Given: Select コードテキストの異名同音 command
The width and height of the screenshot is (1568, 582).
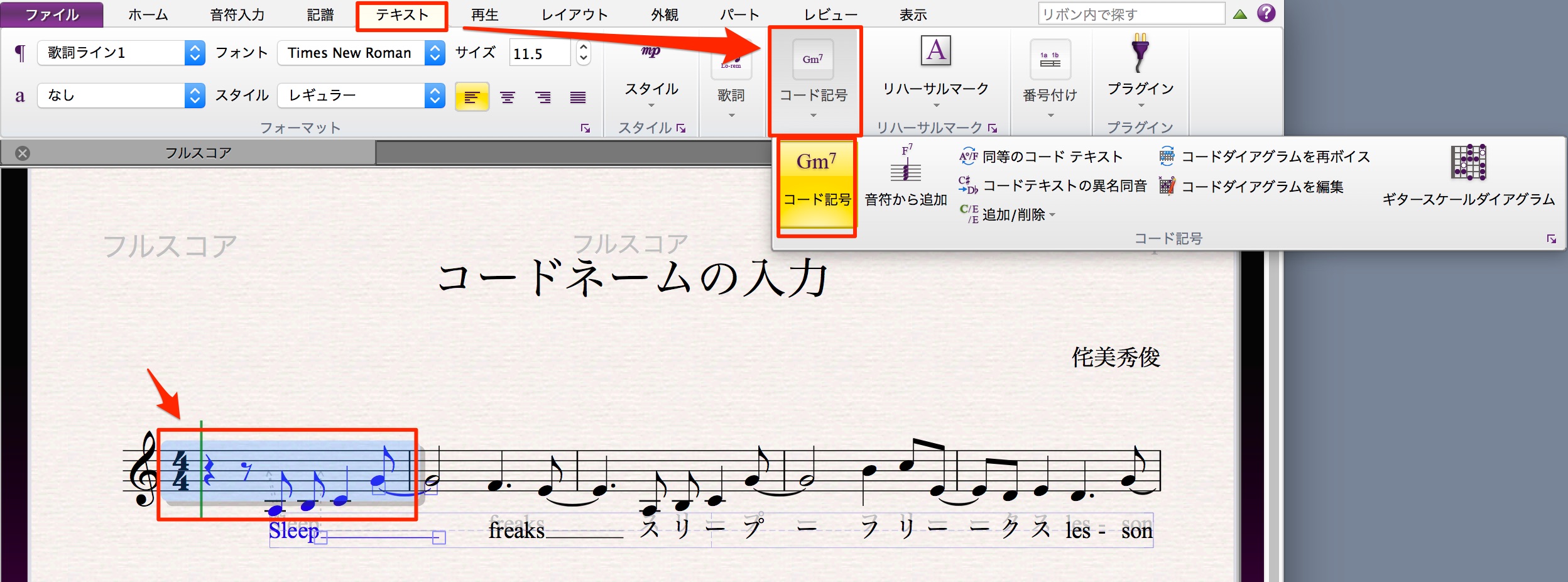Looking at the screenshot, I should [1052, 185].
